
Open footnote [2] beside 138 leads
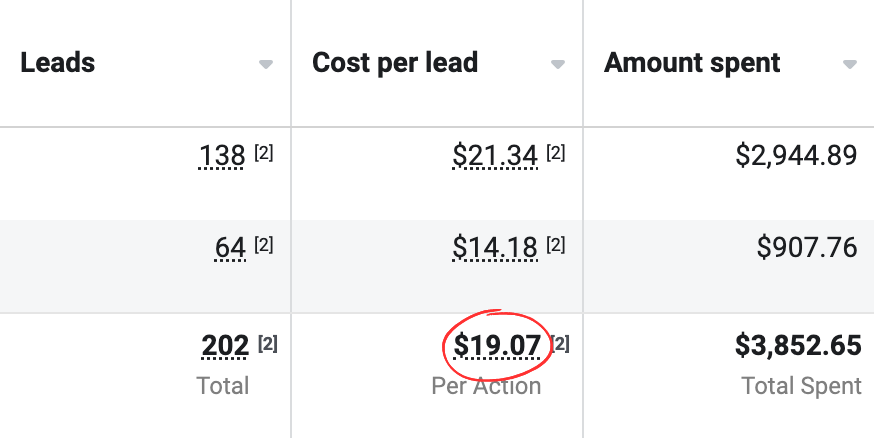click(264, 154)
